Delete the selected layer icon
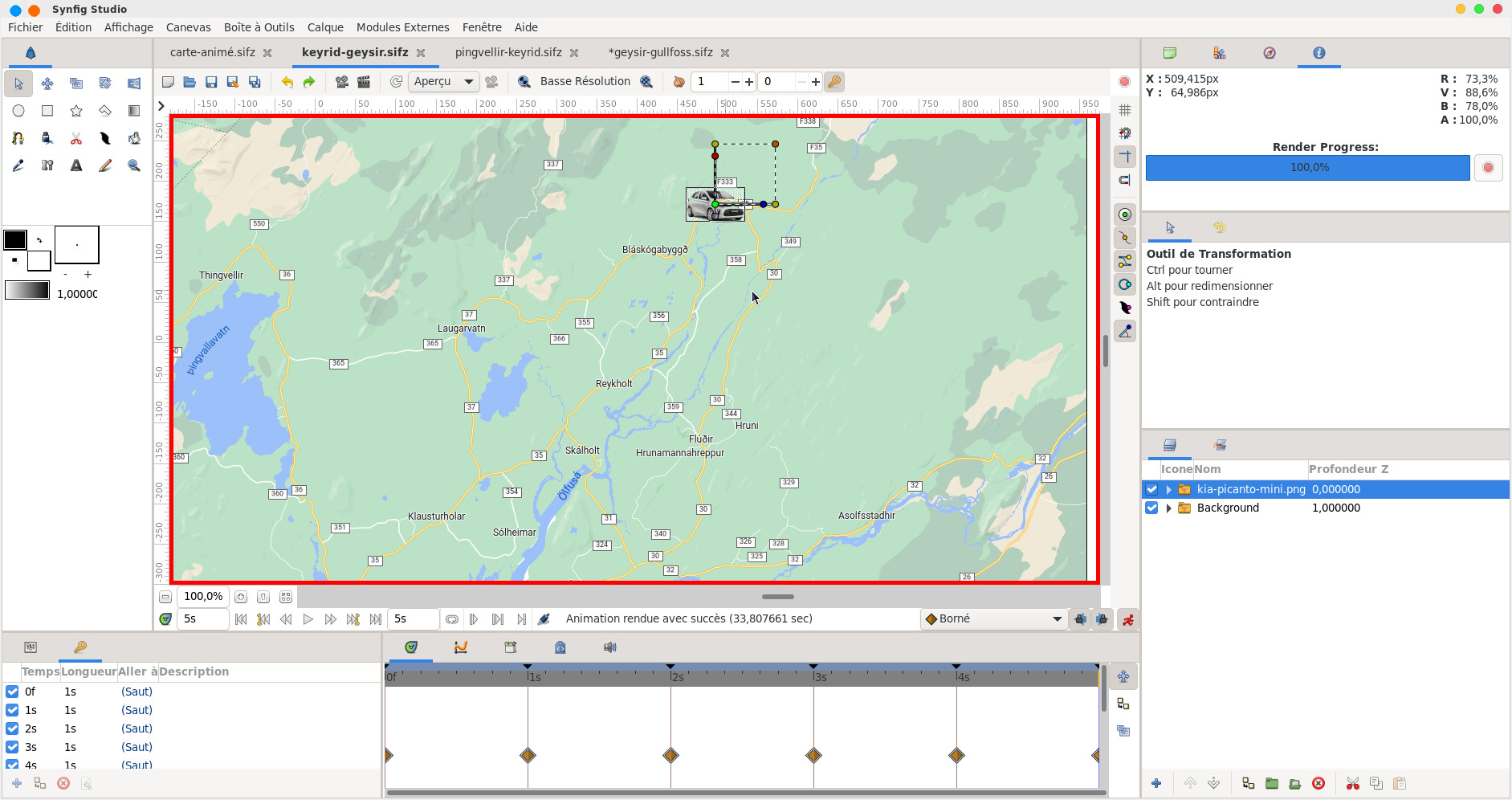 (x=1318, y=783)
